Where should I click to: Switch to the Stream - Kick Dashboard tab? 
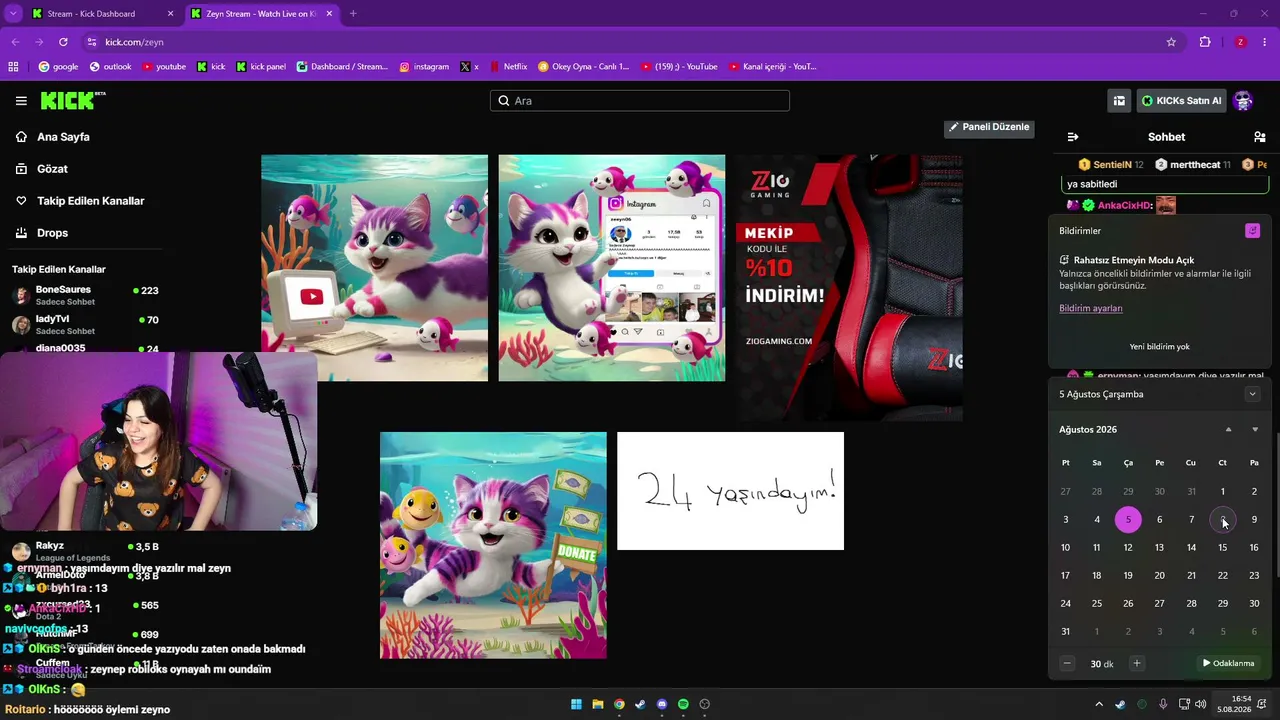104,14
